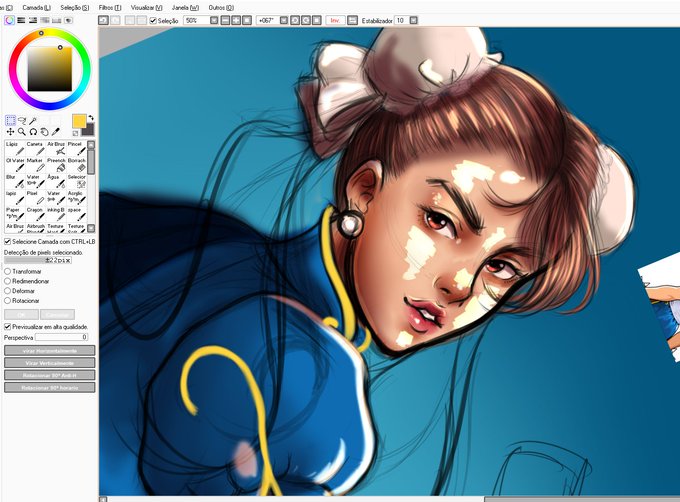This screenshot has width=680, height=502.
Task: Click Rotacionar 90° Anti-H button
Action: [49, 375]
